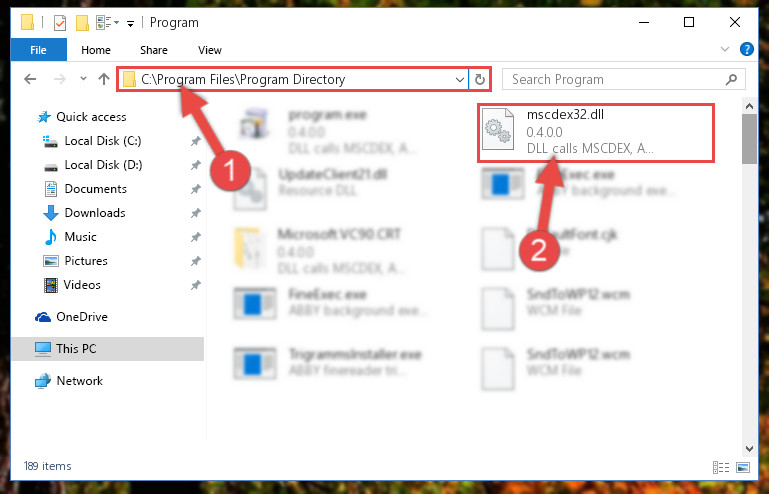Viewport: 769px width, 494px height.
Task: Open Local Disk (C:) in sidebar
Action: [x=103, y=141]
